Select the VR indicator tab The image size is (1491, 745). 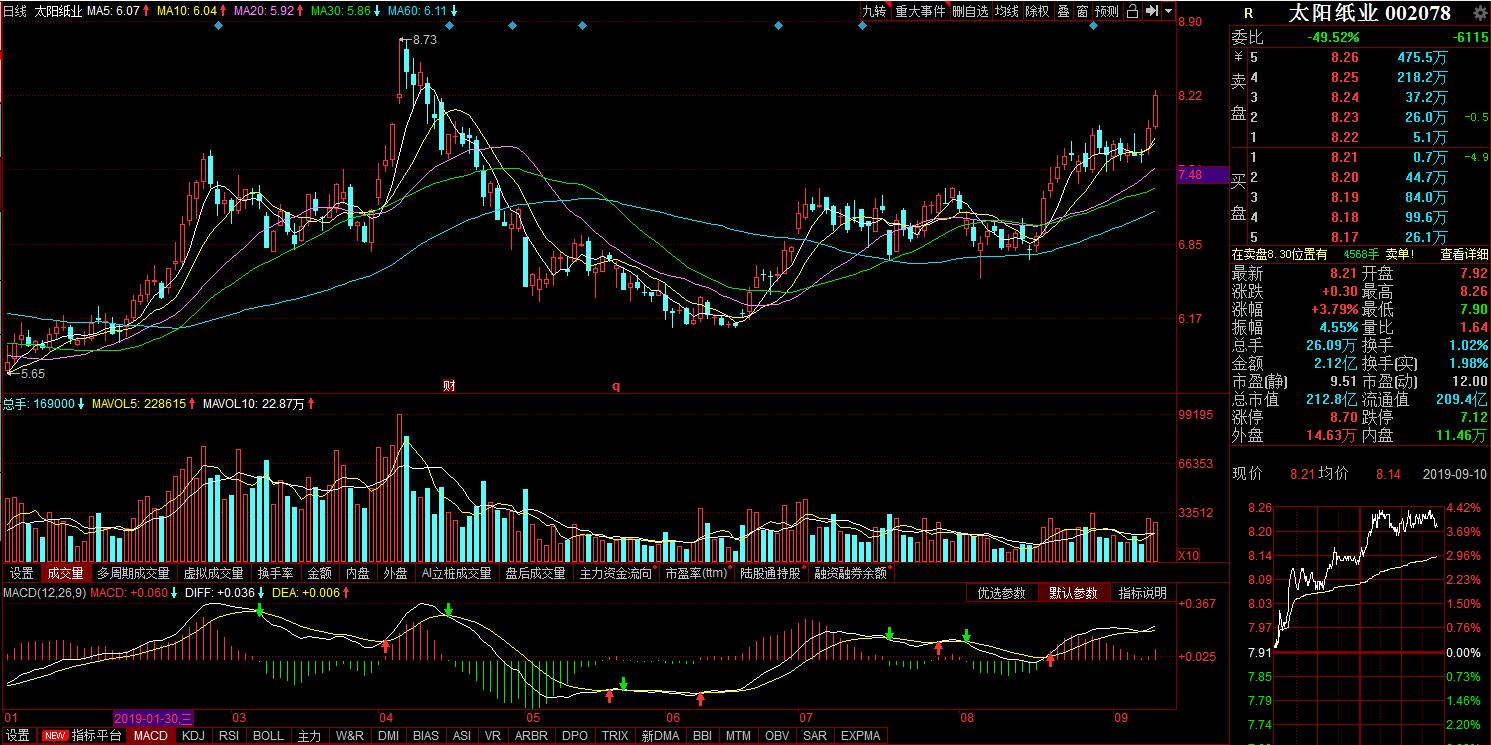tap(492, 736)
